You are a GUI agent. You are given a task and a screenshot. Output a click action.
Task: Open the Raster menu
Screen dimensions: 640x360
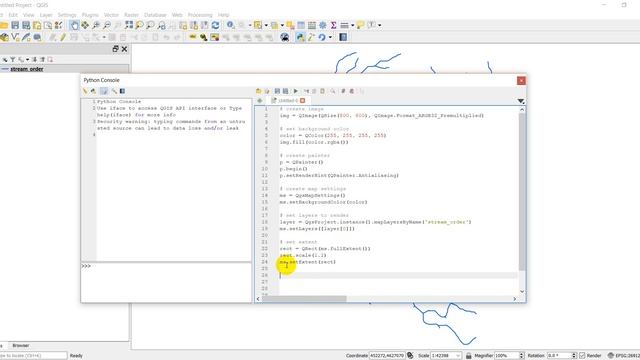click(x=131, y=15)
